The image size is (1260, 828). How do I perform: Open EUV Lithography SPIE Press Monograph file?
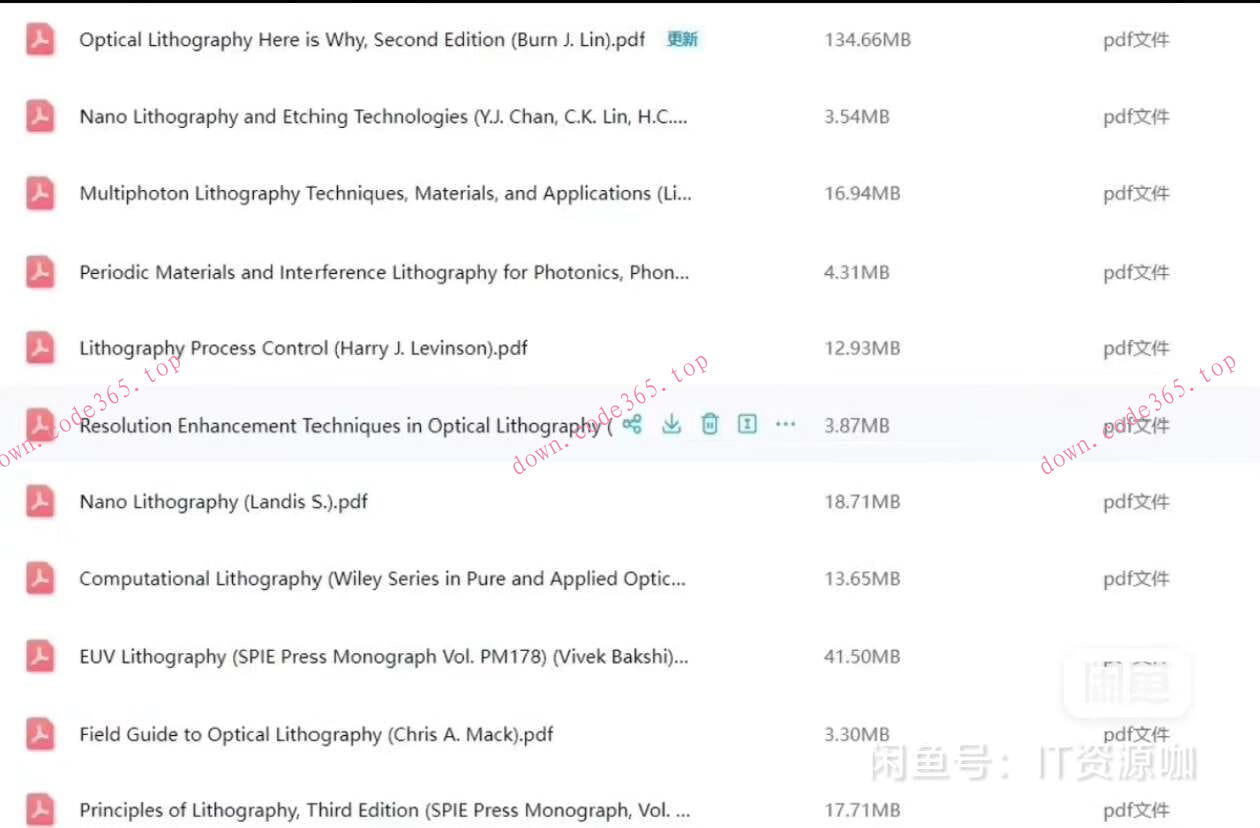coord(383,657)
